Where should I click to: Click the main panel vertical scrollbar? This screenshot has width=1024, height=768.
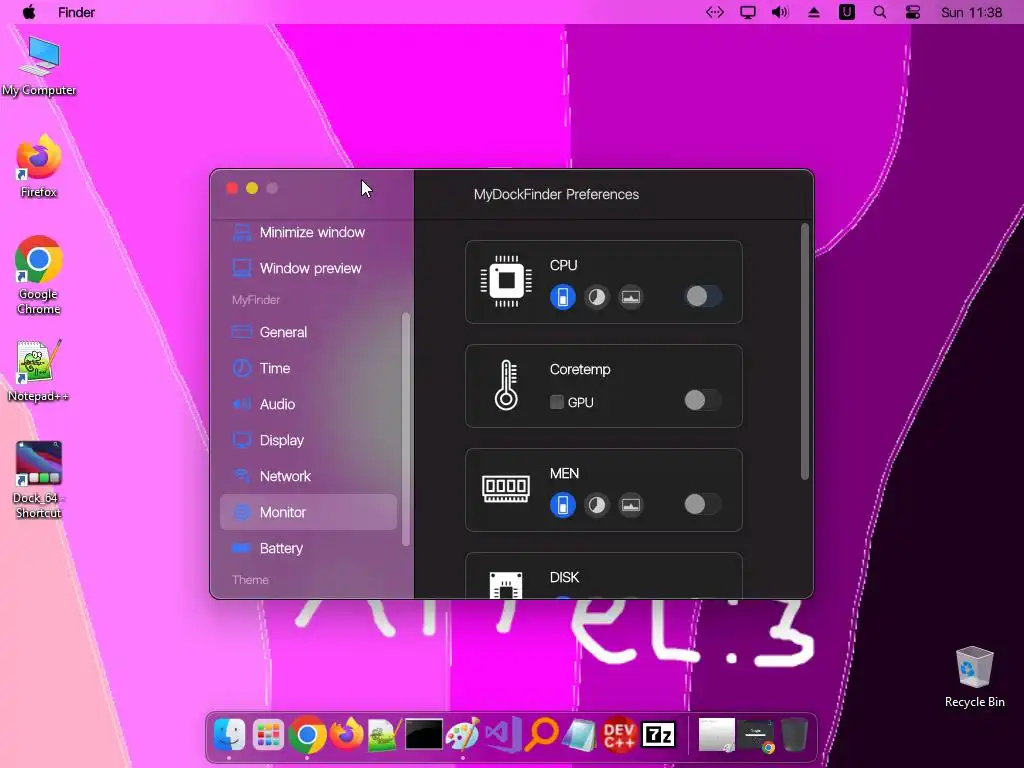805,353
